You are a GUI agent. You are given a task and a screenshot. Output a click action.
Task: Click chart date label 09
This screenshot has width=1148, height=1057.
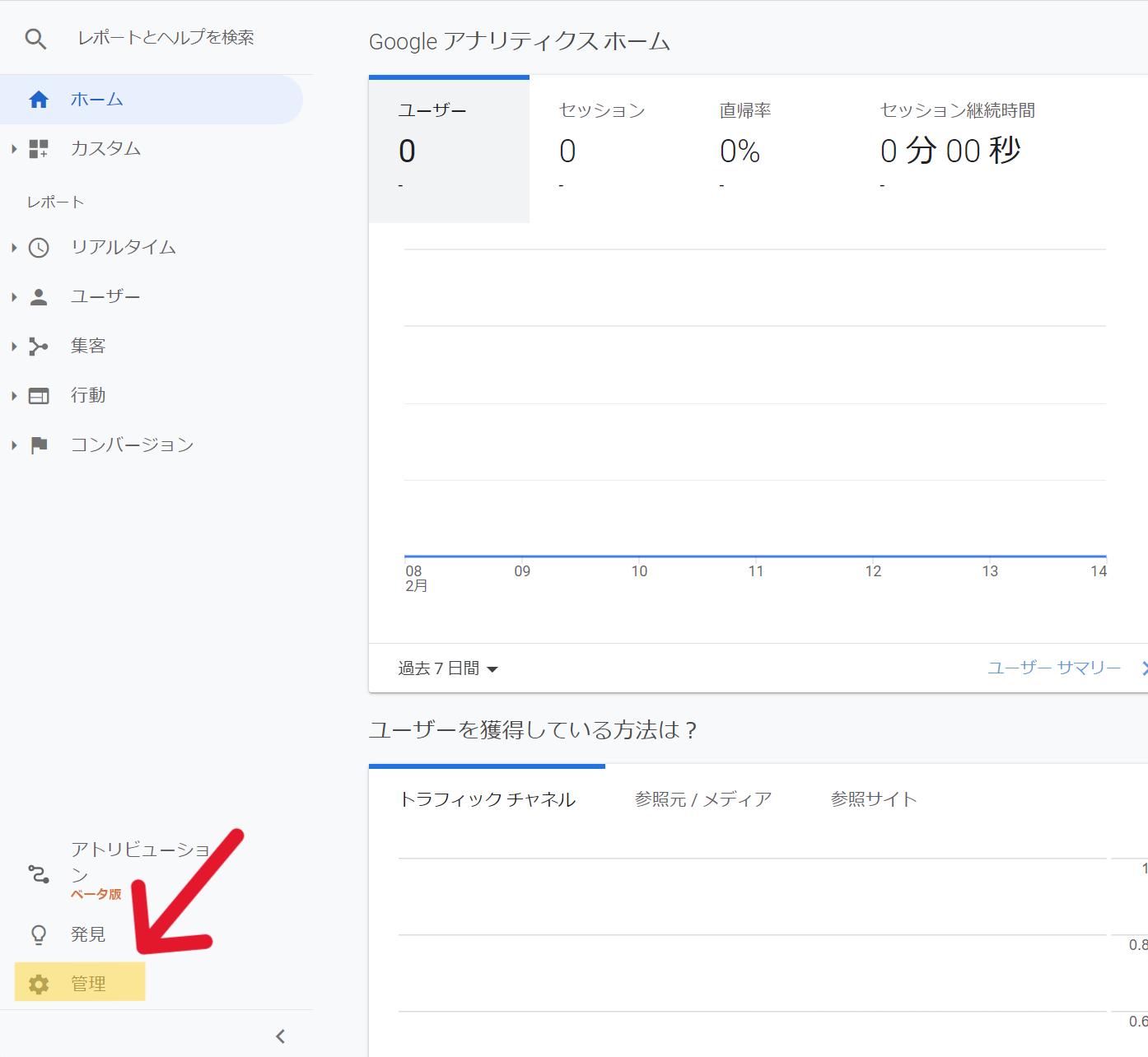522,571
